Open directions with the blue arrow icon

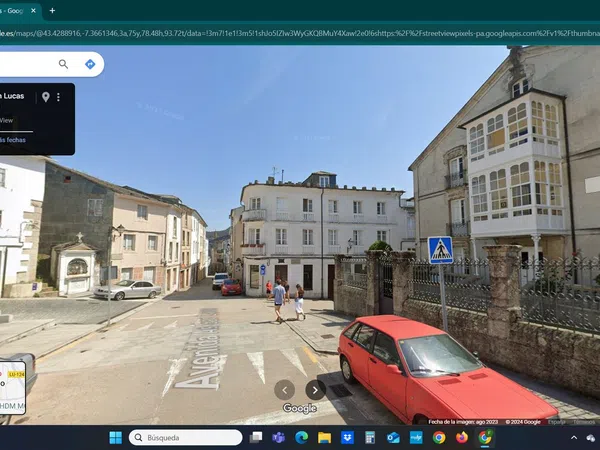90,64
